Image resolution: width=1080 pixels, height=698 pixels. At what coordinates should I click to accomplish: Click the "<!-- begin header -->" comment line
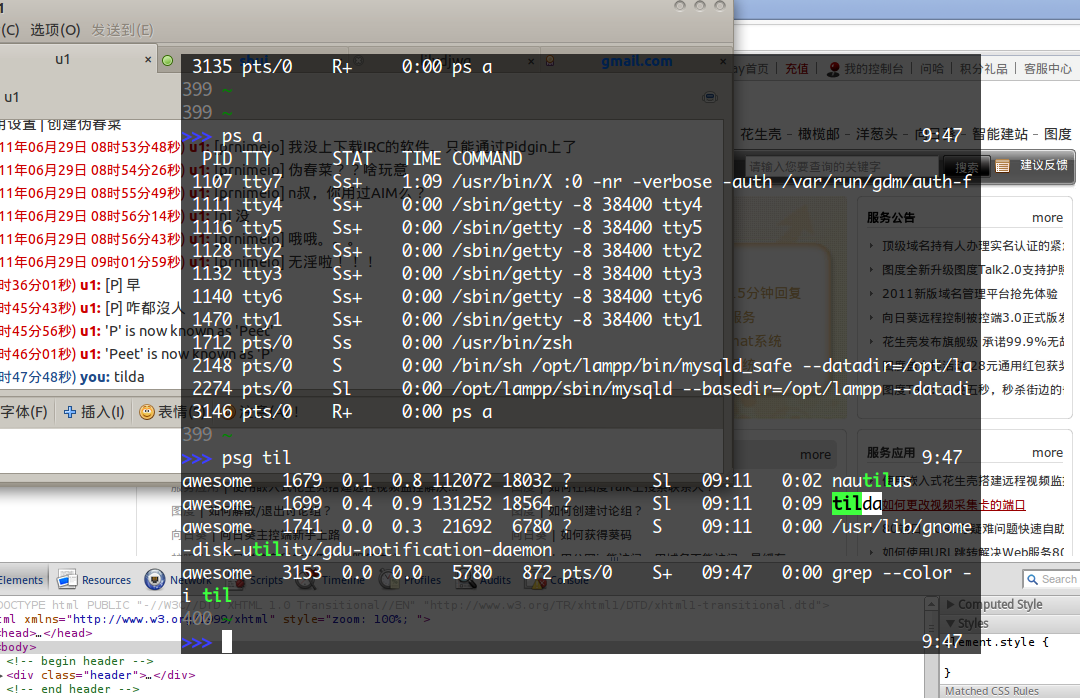tap(80, 661)
